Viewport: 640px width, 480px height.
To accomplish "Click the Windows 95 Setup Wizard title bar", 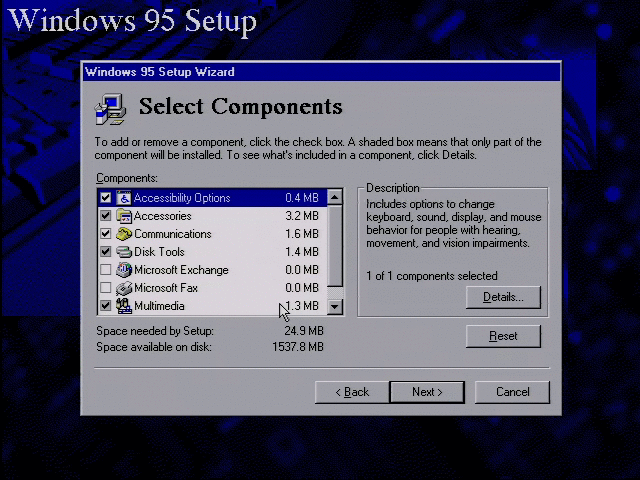I will tap(321, 72).
